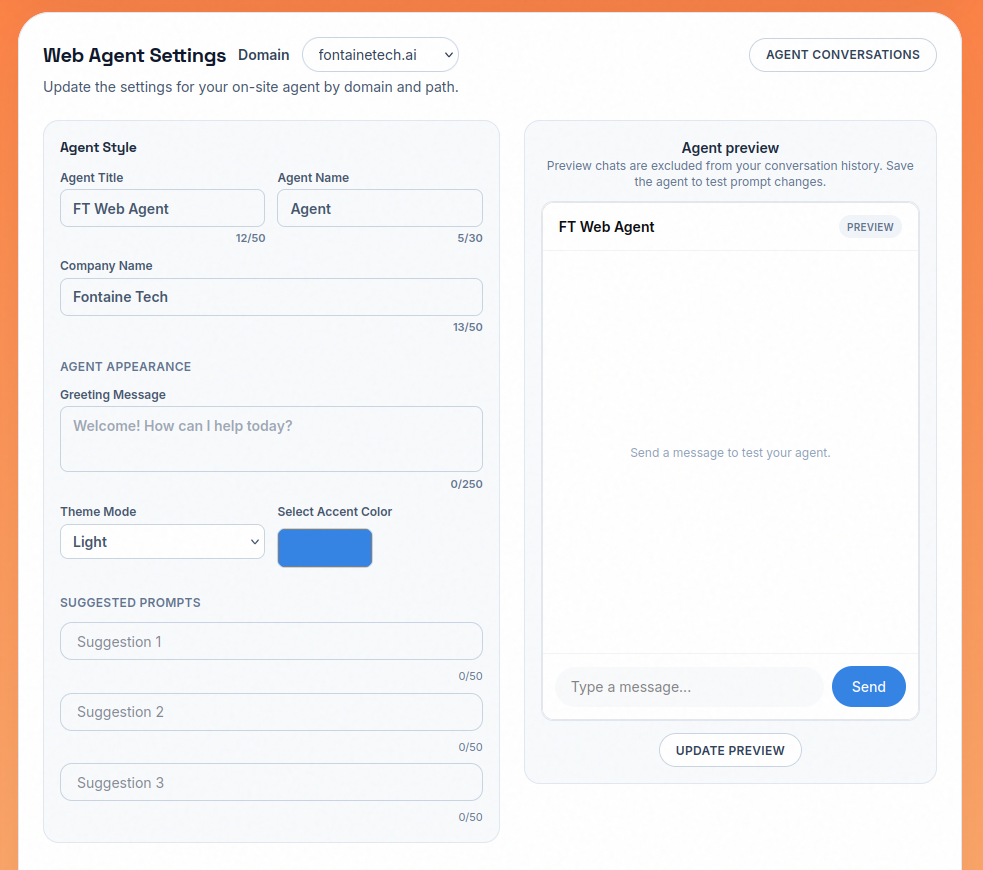The image size is (983, 870).
Task: Click the Suggestion 1 prompt field
Action: pyautogui.click(x=271, y=642)
